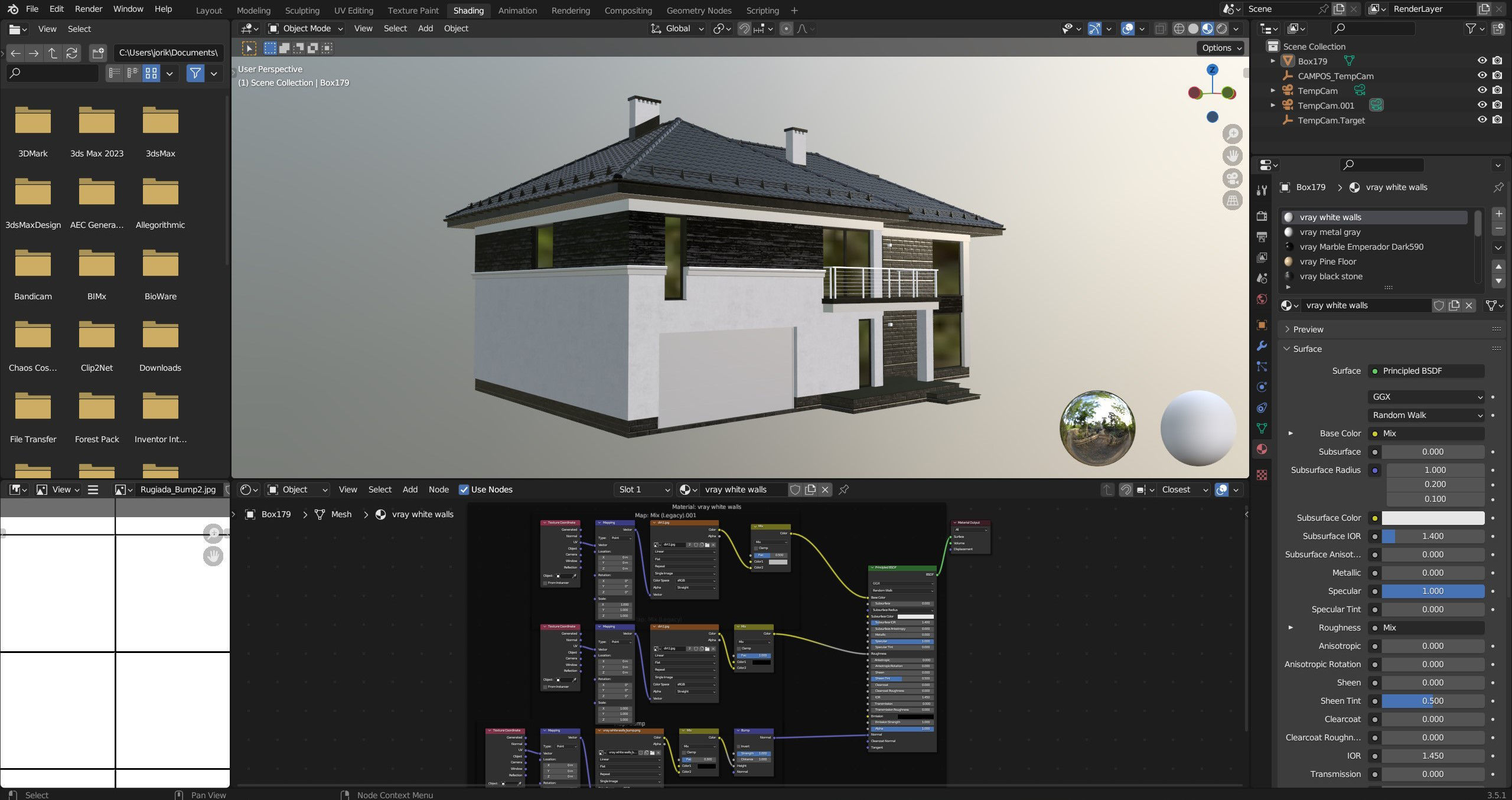
Task: Open the Texture properties checker tab
Action: tap(1262, 475)
